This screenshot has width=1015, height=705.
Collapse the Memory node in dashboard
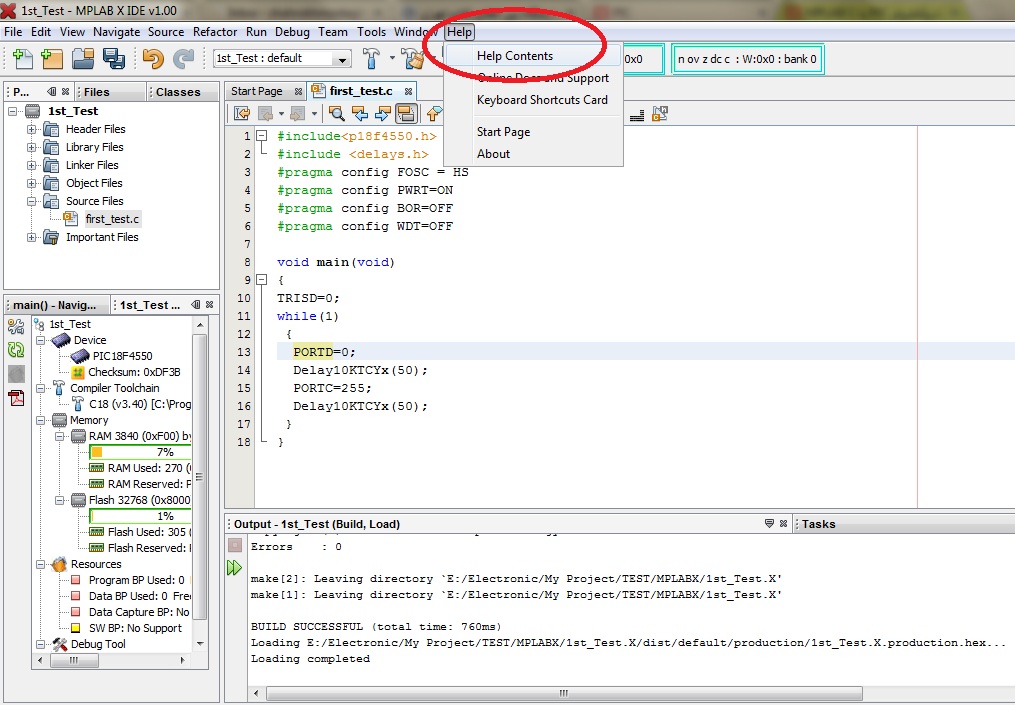pos(40,420)
